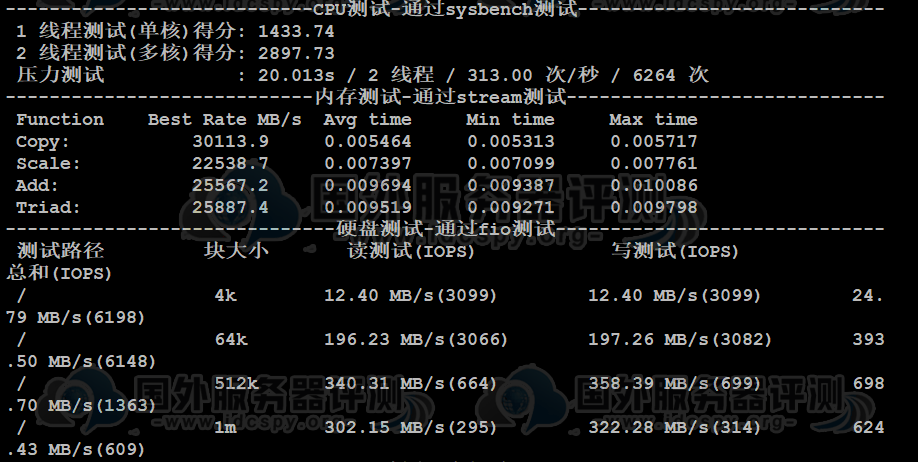918x462 pixels.
Task: Click the Triad: row label
Action: [48, 208]
